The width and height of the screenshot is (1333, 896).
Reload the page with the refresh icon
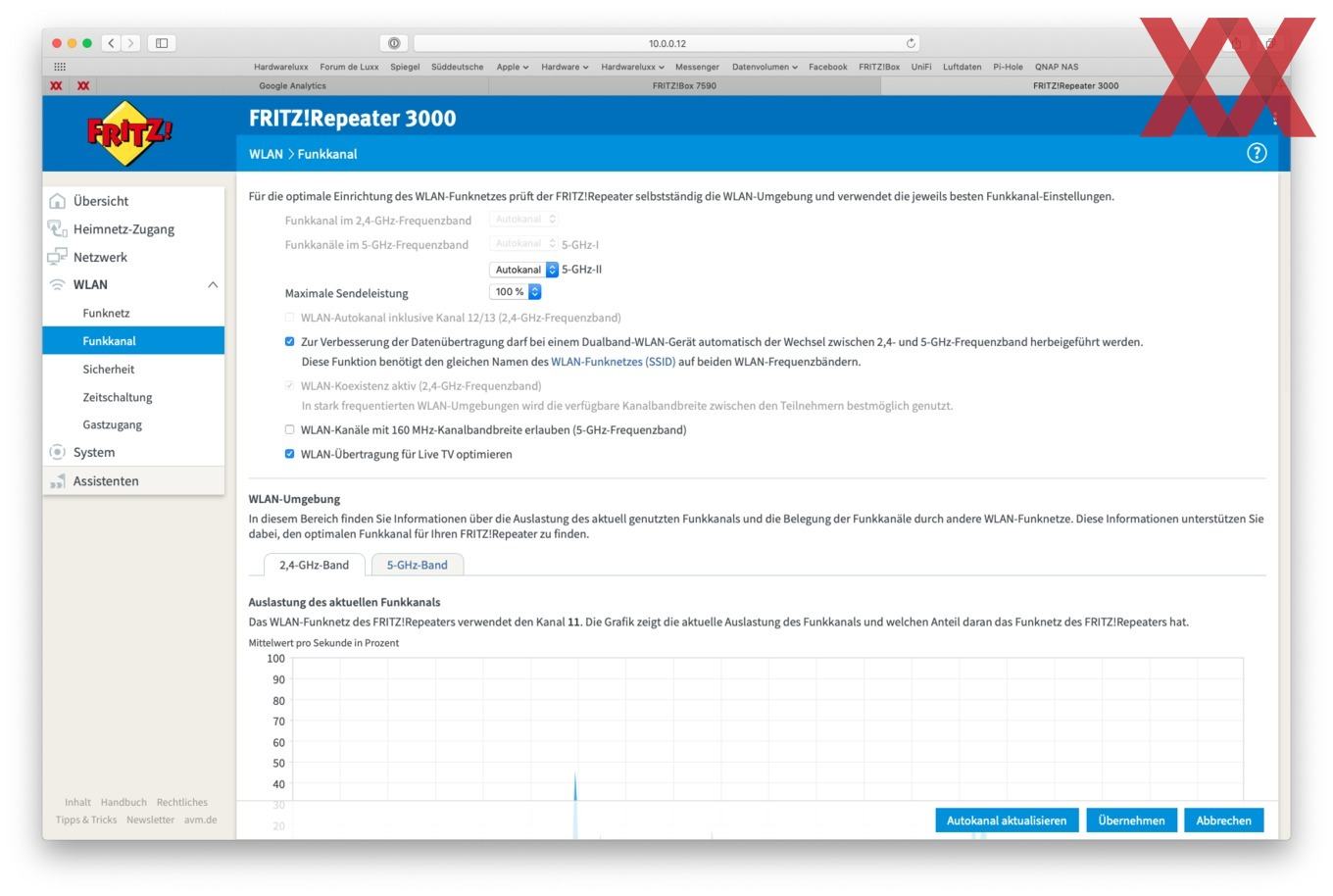(x=911, y=43)
